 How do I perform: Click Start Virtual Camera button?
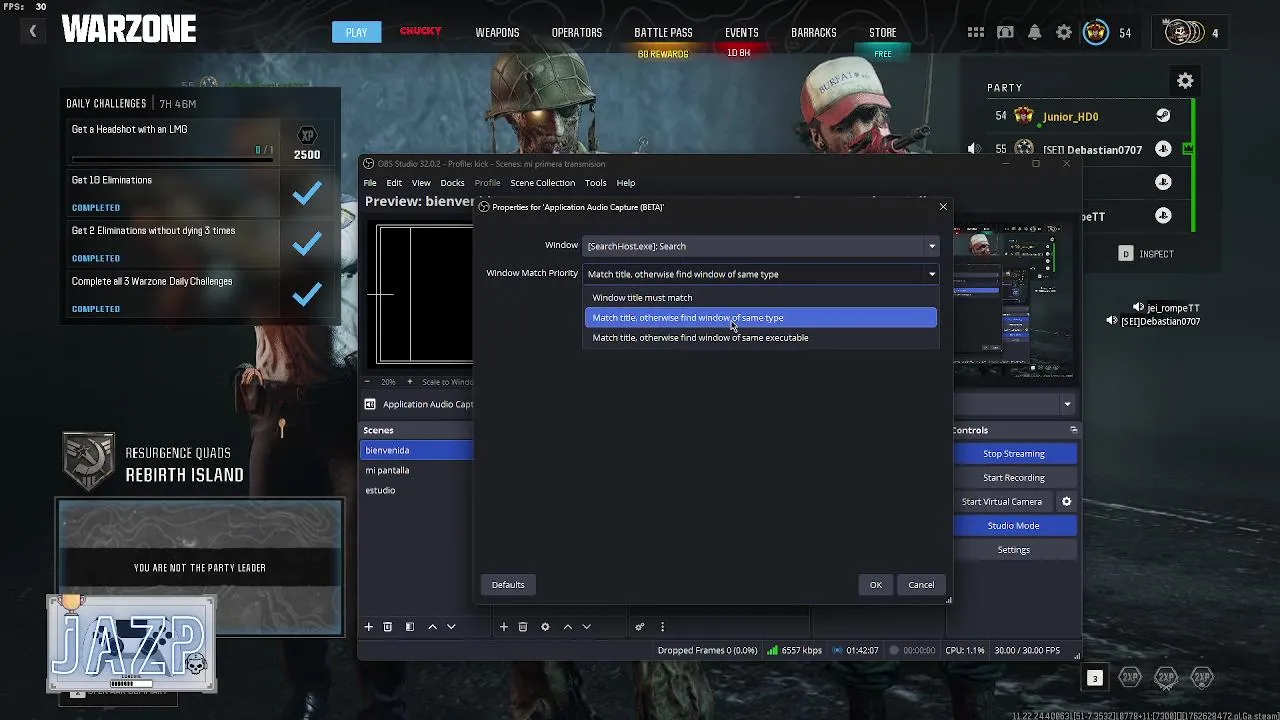1001,502
